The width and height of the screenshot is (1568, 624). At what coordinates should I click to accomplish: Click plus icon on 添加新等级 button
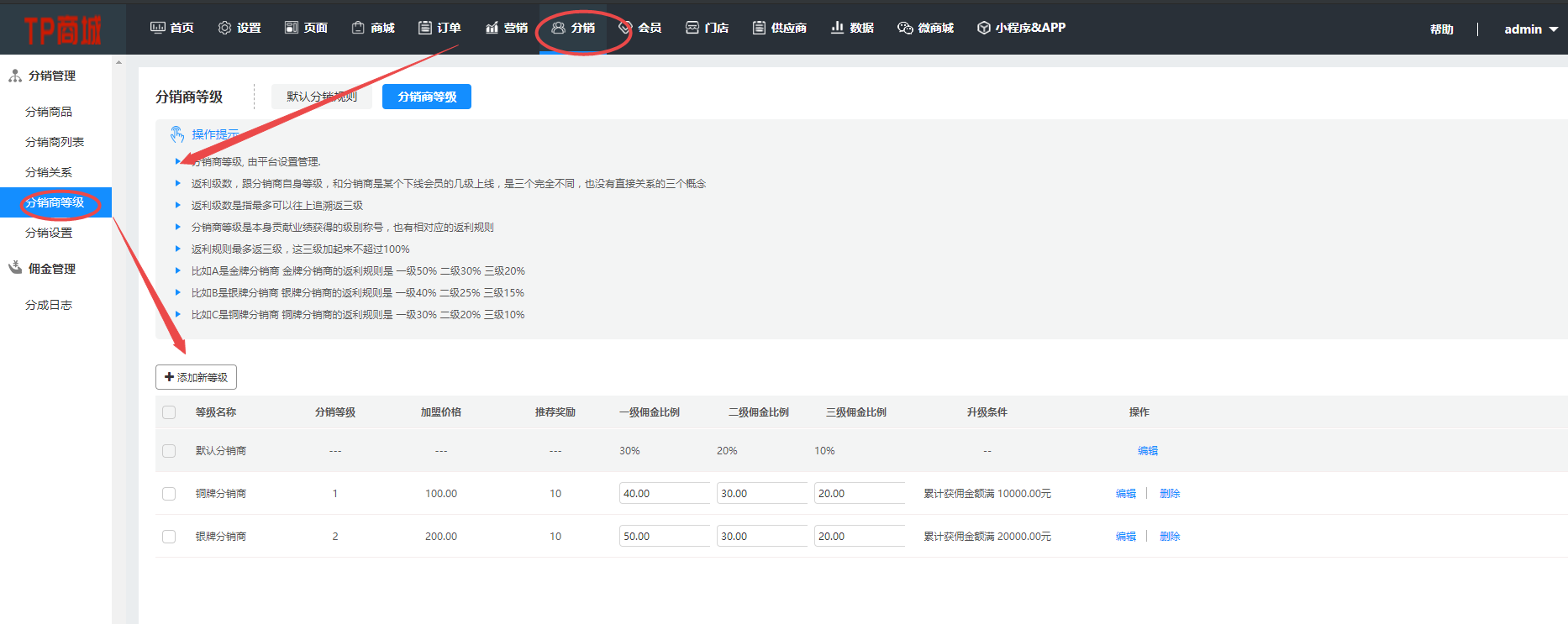[169, 377]
